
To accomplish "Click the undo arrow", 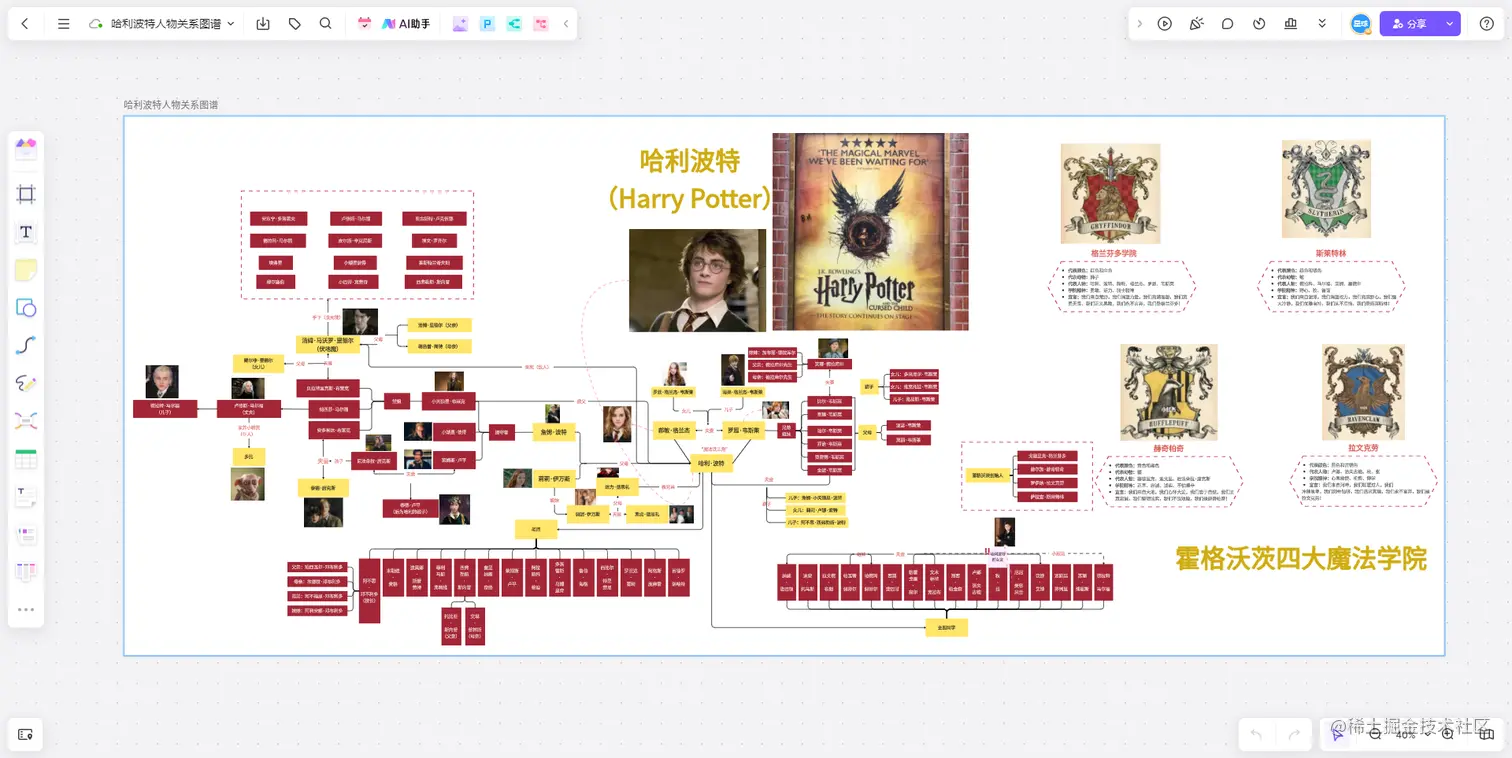I will [x=1256, y=734].
